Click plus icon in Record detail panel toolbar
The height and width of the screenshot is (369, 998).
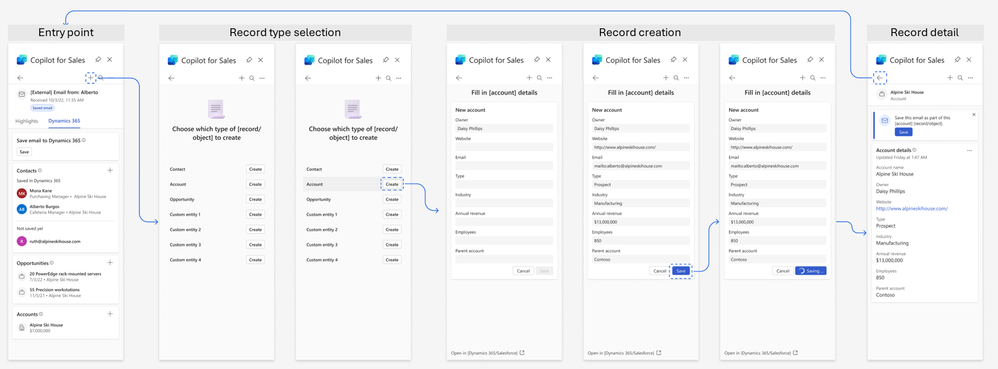click(x=950, y=78)
